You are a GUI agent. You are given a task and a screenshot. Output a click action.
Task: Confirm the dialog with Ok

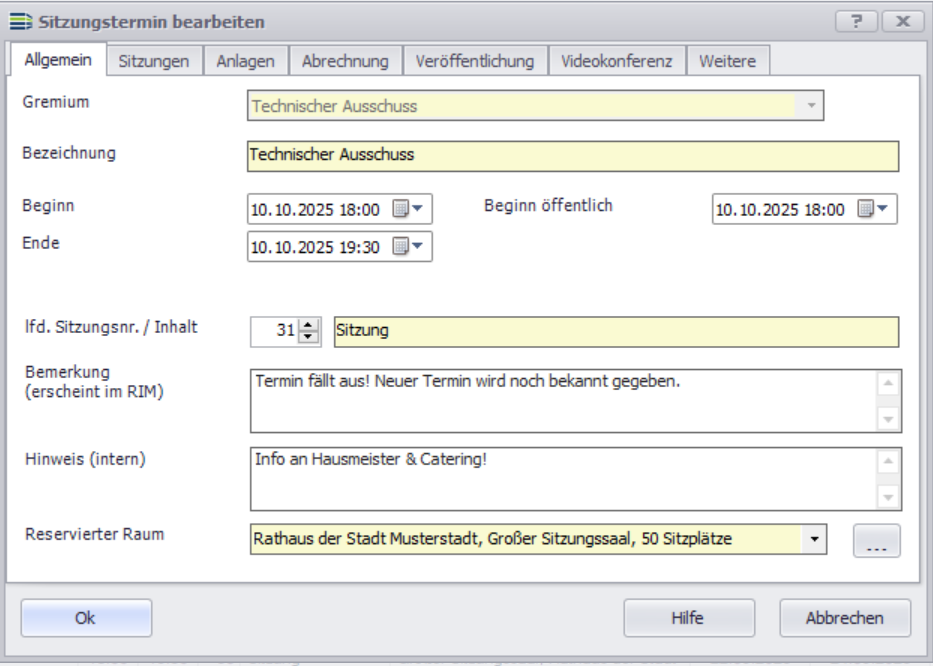[x=86, y=618]
